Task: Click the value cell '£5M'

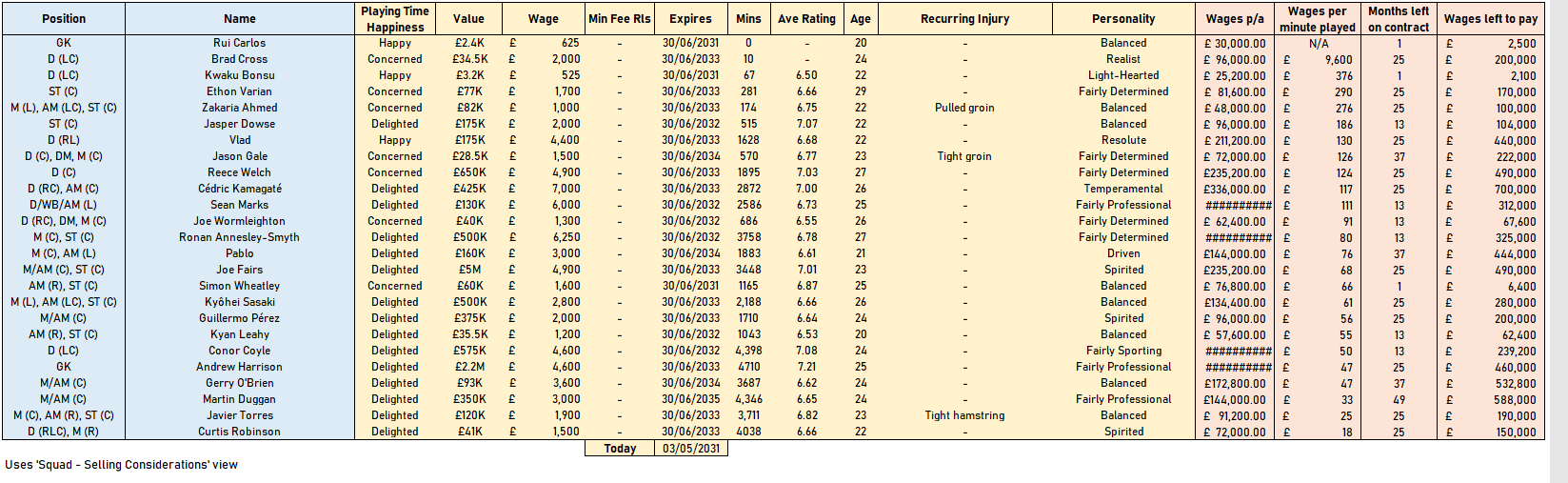Action: pyautogui.click(x=468, y=270)
